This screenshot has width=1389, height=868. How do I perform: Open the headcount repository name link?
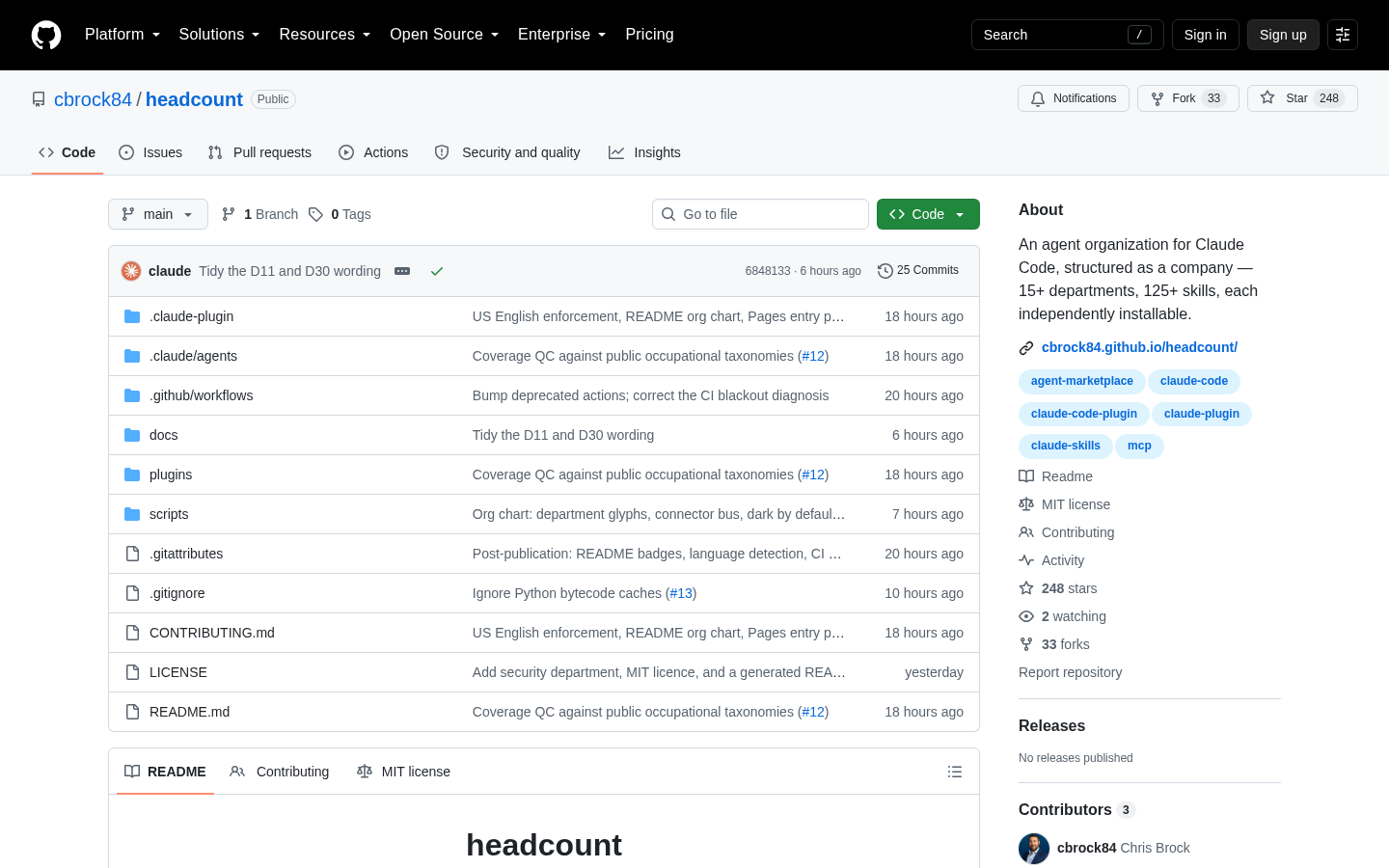click(x=194, y=99)
